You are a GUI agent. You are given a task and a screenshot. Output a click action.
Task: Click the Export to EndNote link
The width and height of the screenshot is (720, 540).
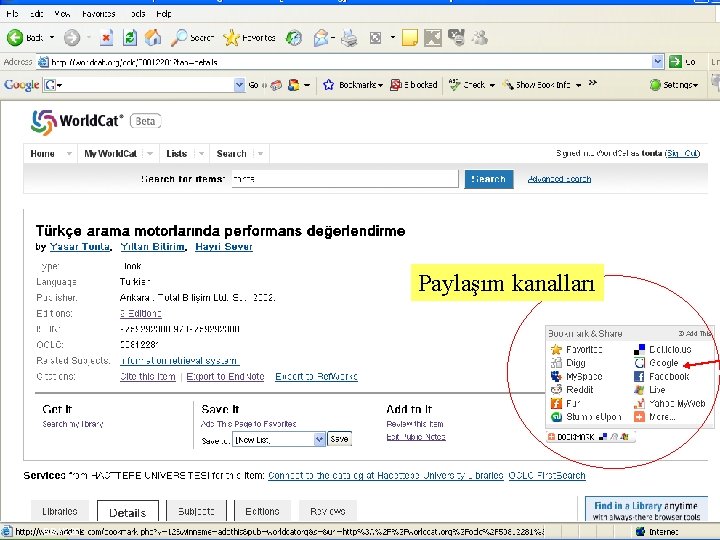(225, 377)
